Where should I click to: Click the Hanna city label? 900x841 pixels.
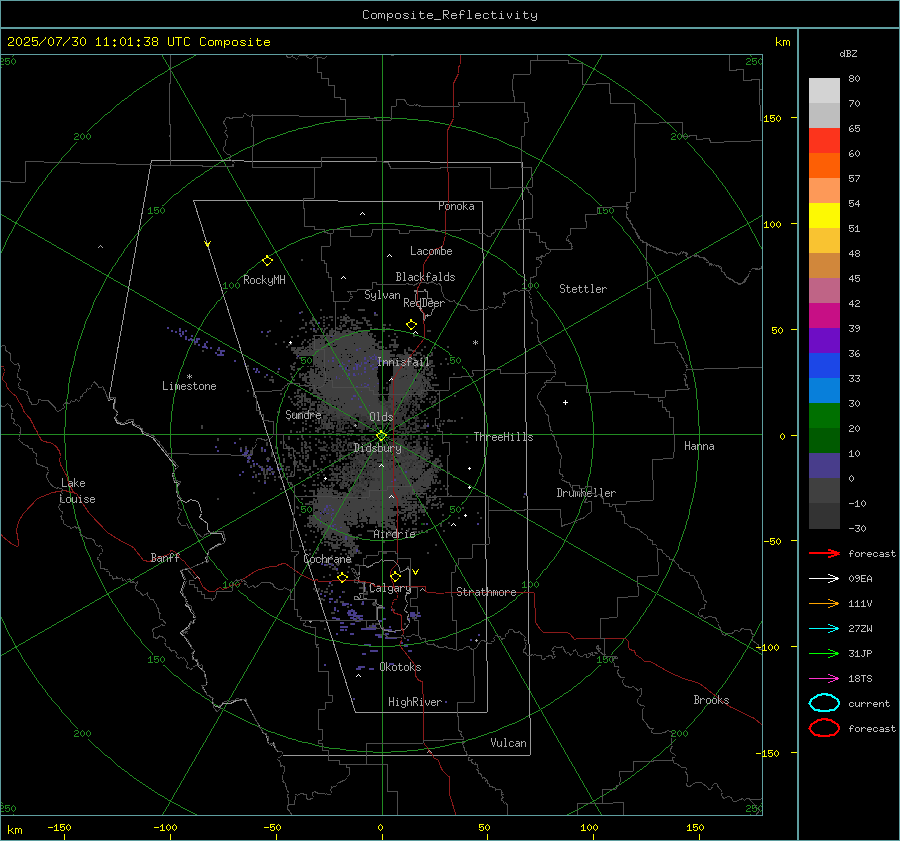[x=699, y=446]
